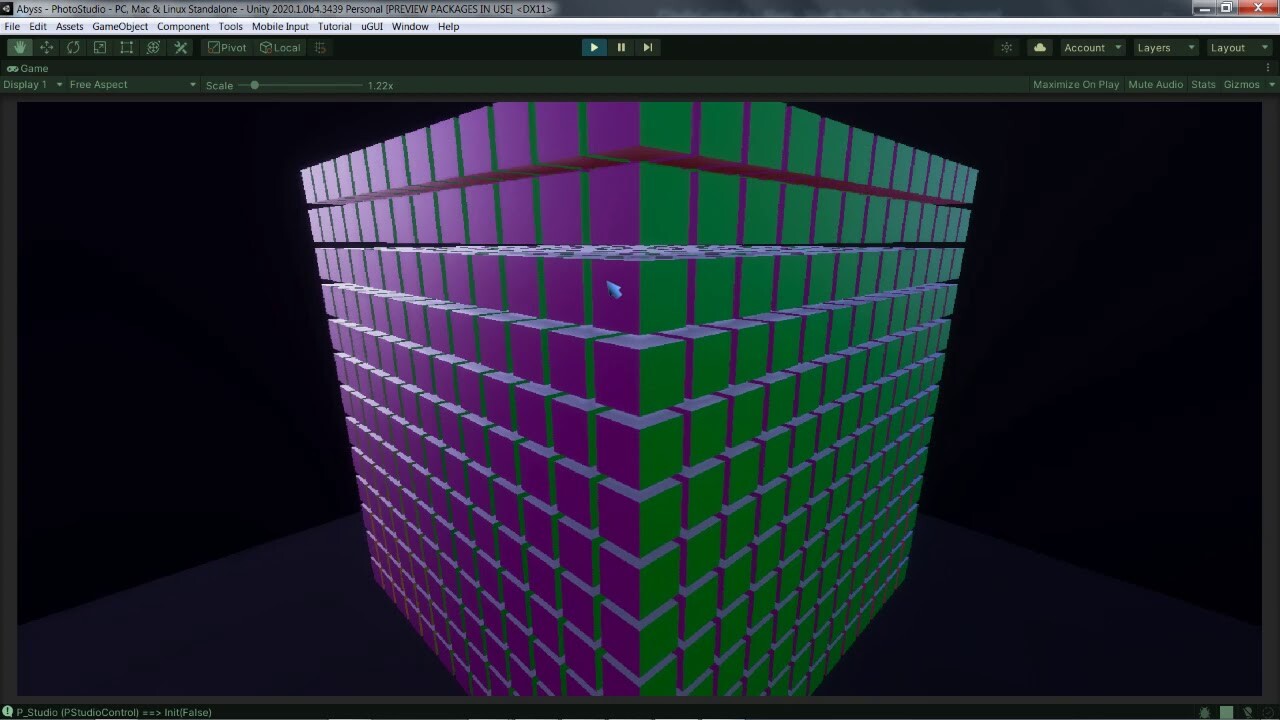The image size is (1280, 720).
Task: Toggle Pivot handle position mode
Action: click(x=226, y=47)
